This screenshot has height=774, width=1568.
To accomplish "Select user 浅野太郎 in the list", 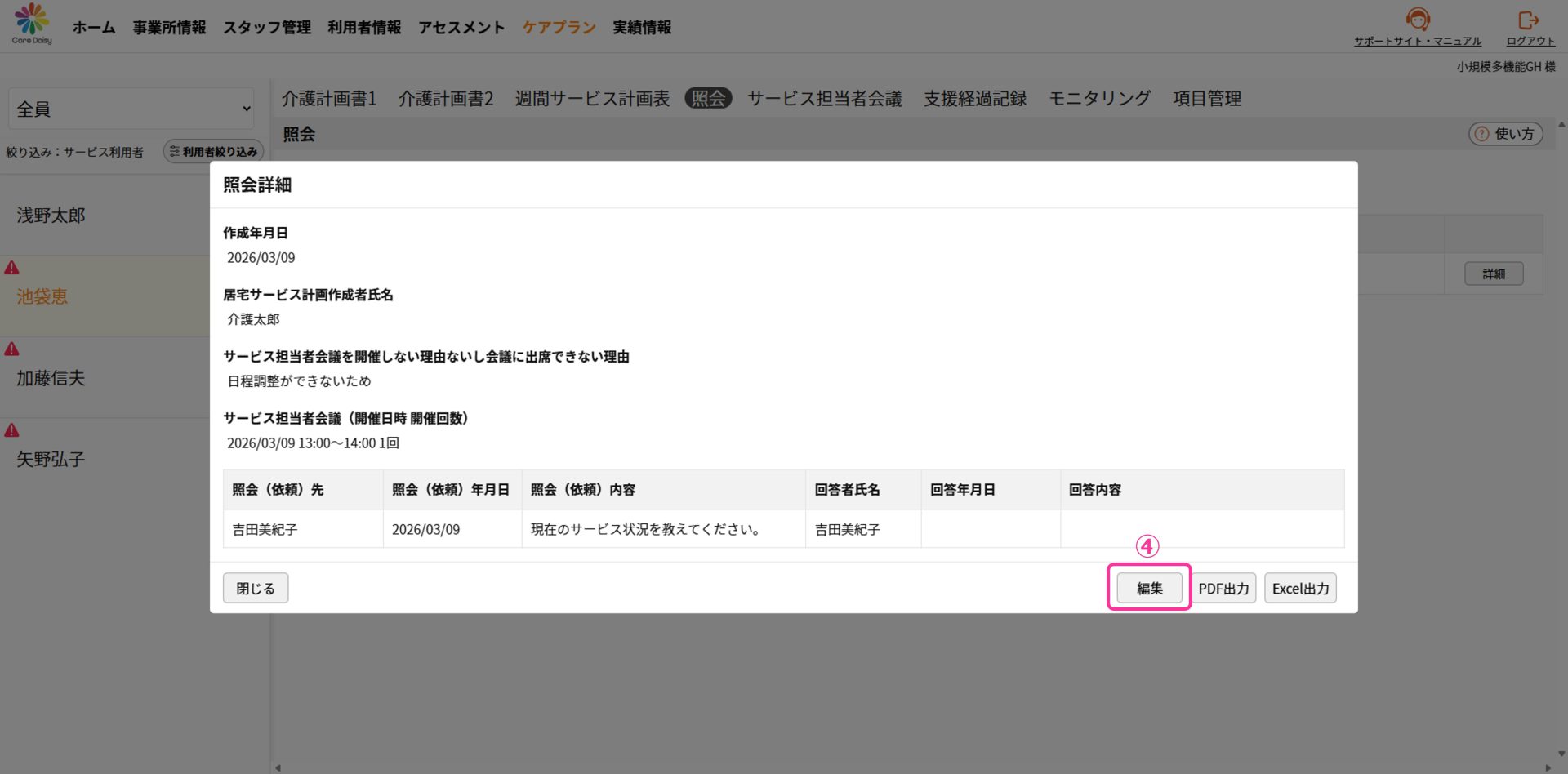I will pos(51,216).
